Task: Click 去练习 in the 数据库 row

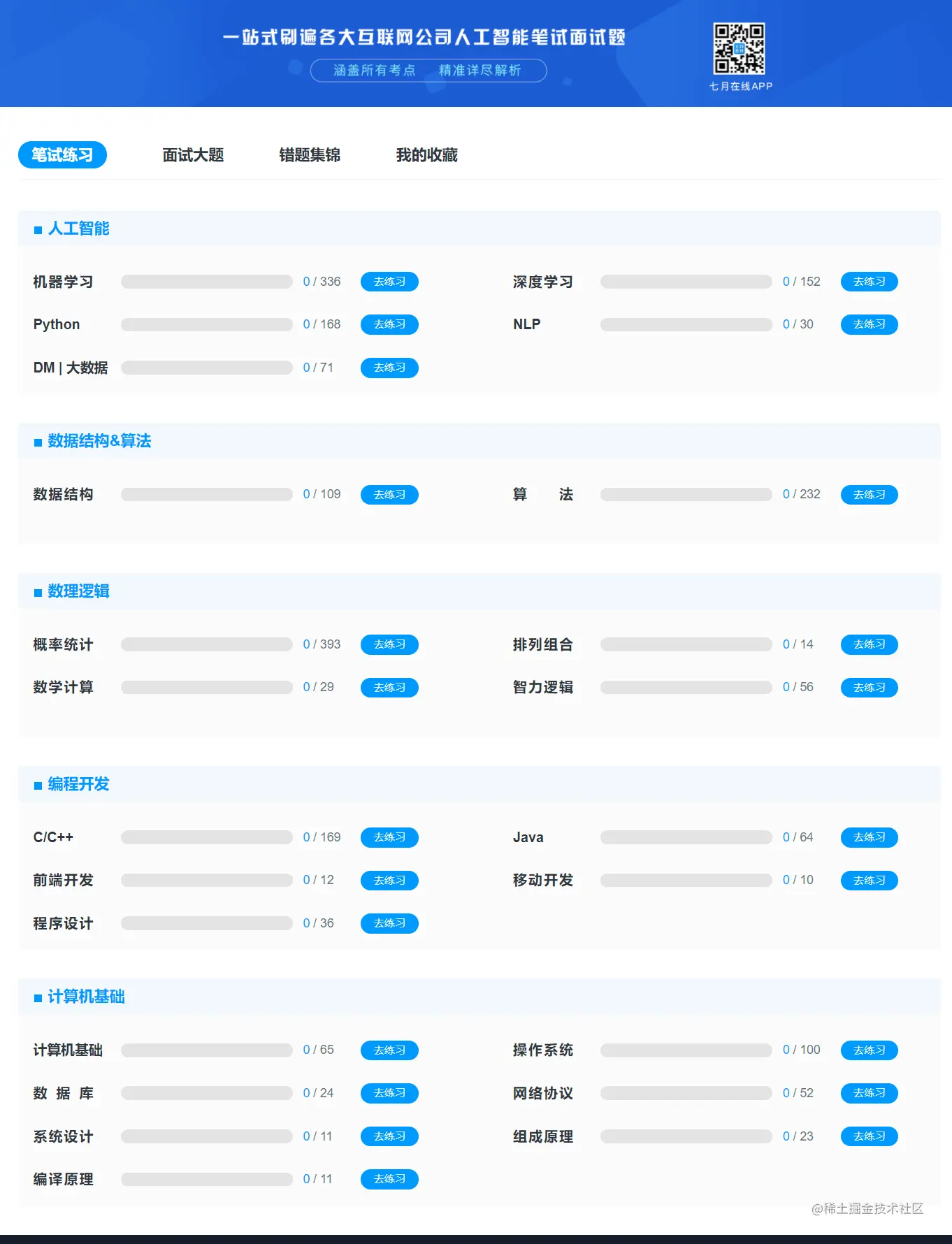Action: (389, 1093)
